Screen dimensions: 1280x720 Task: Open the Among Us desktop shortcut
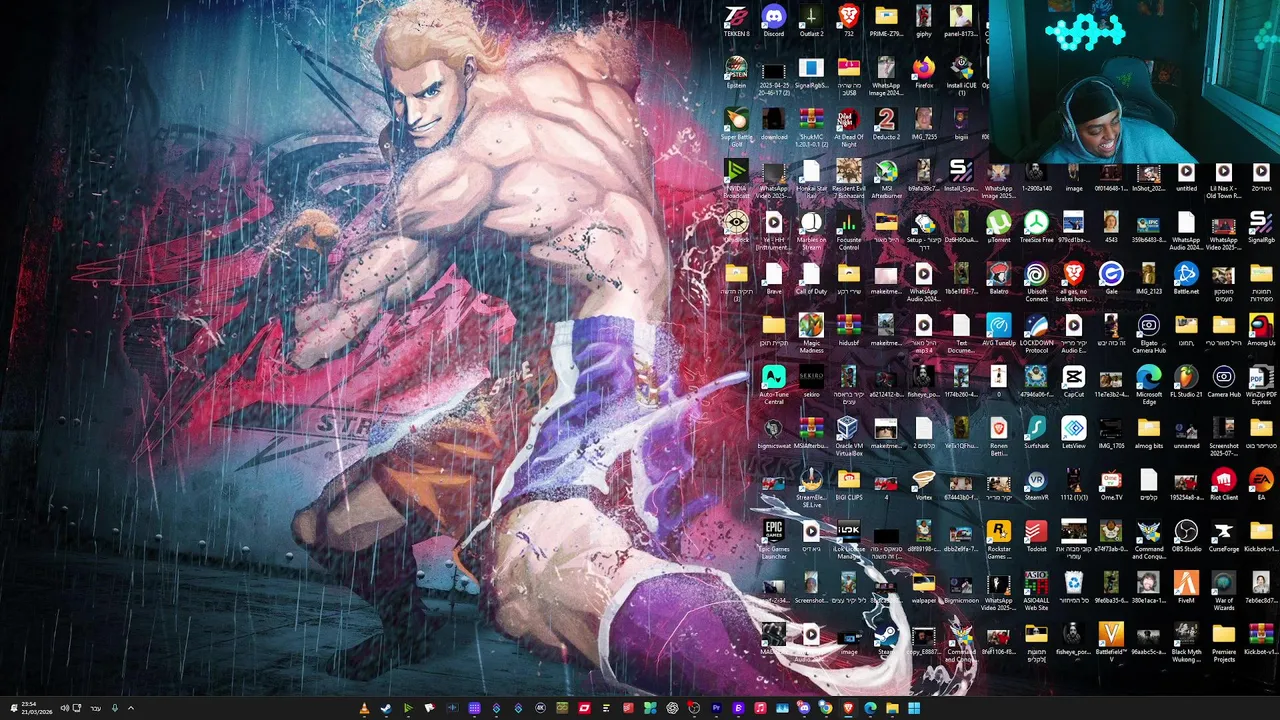[1261, 331]
